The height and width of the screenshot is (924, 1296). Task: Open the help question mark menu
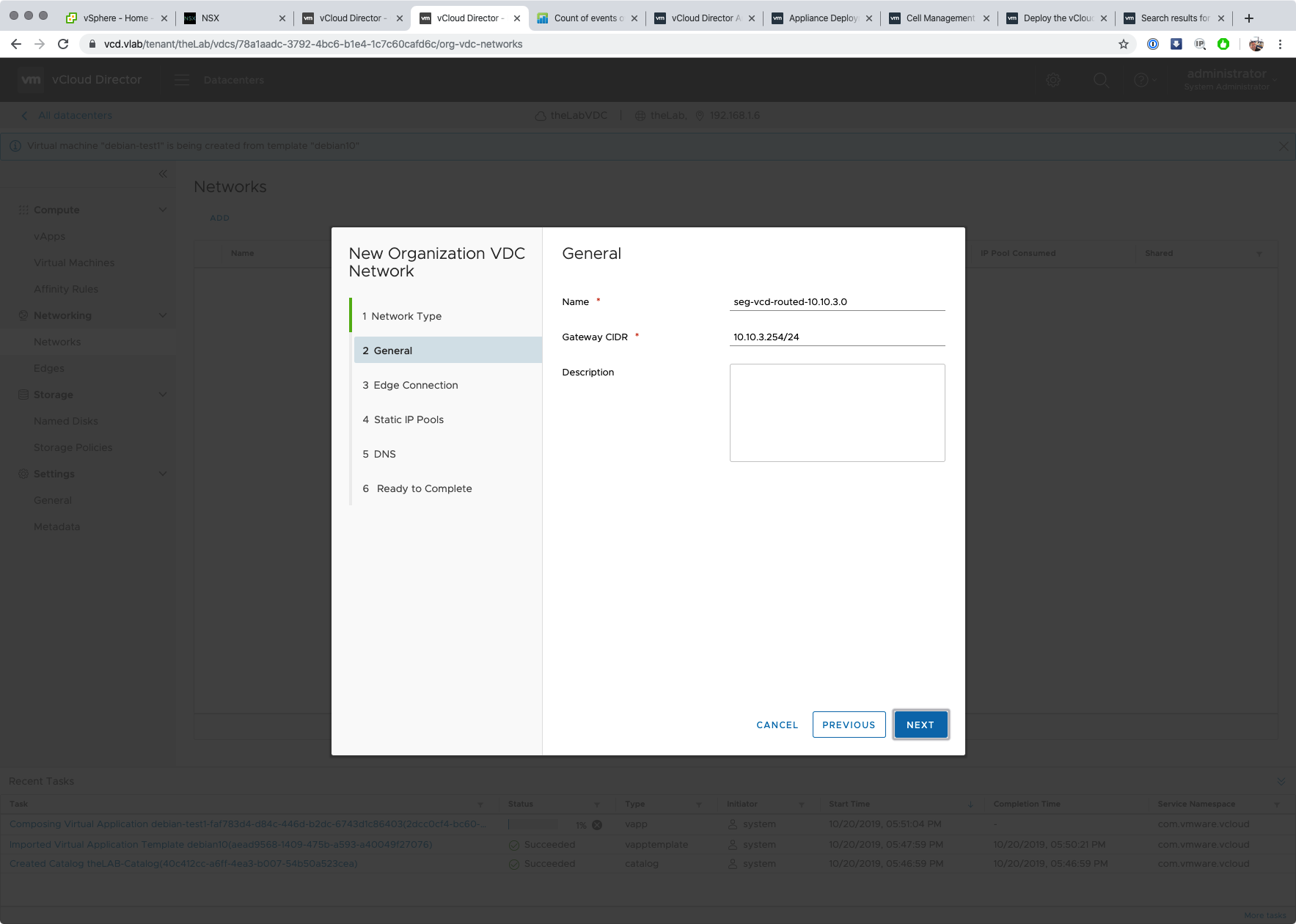point(1141,80)
